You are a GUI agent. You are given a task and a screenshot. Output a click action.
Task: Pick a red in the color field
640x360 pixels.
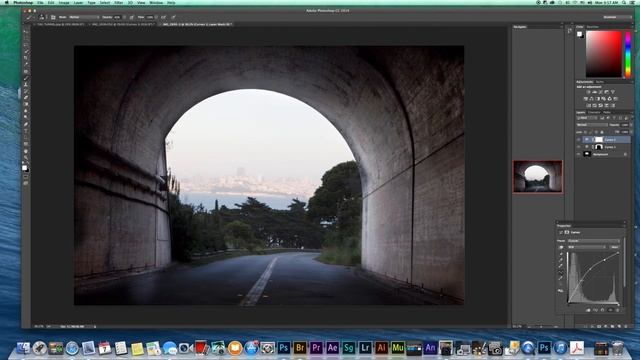click(604, 54)
